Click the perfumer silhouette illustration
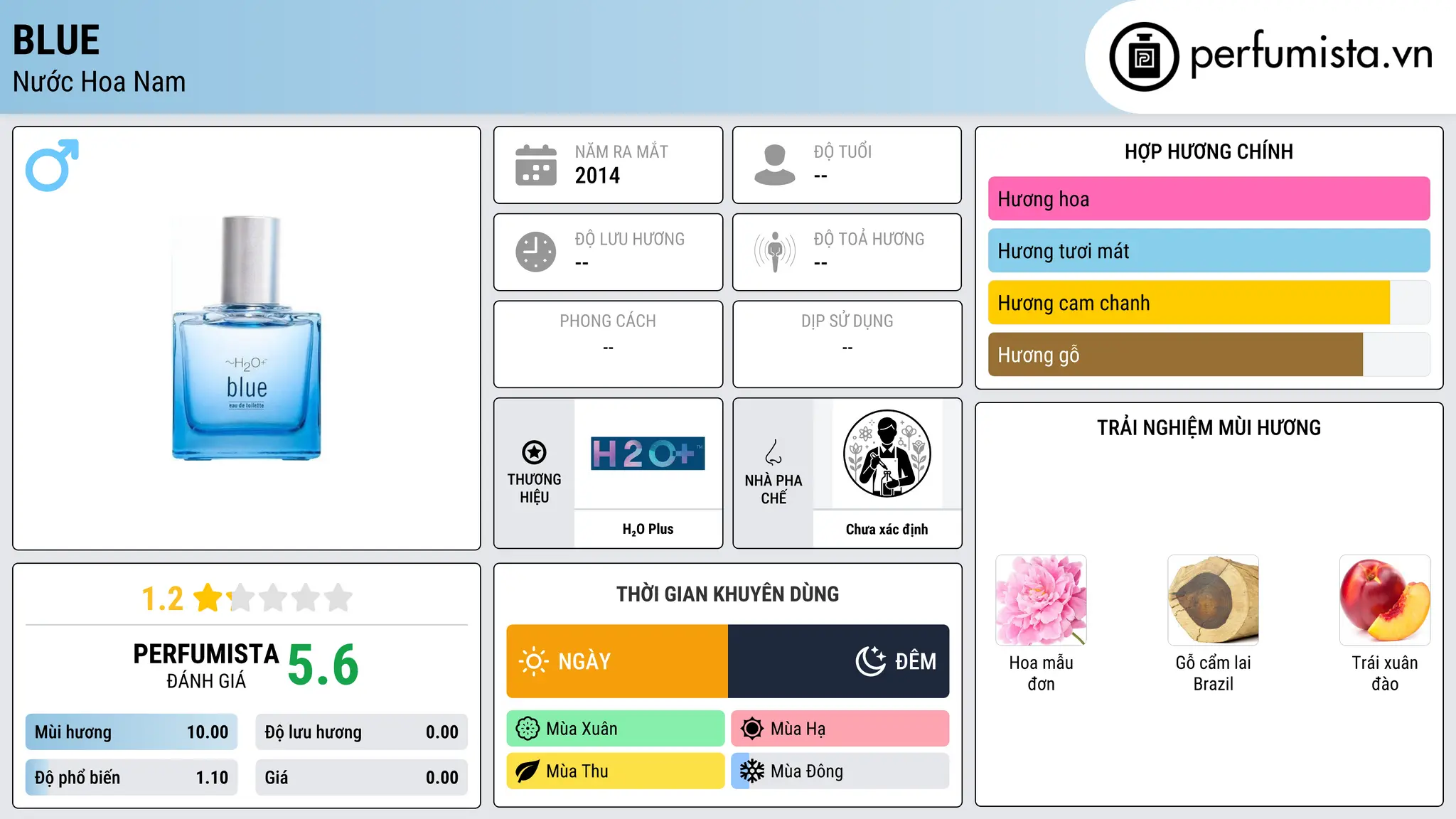 click(x=887, y=454)
